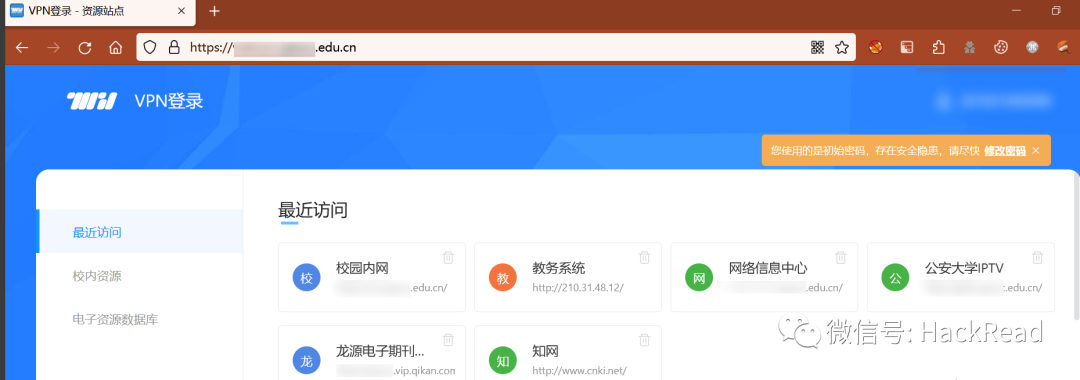Click the red circular extension icon in toolbar
The width and height of the screenshot is (1080, 380).
875,48
